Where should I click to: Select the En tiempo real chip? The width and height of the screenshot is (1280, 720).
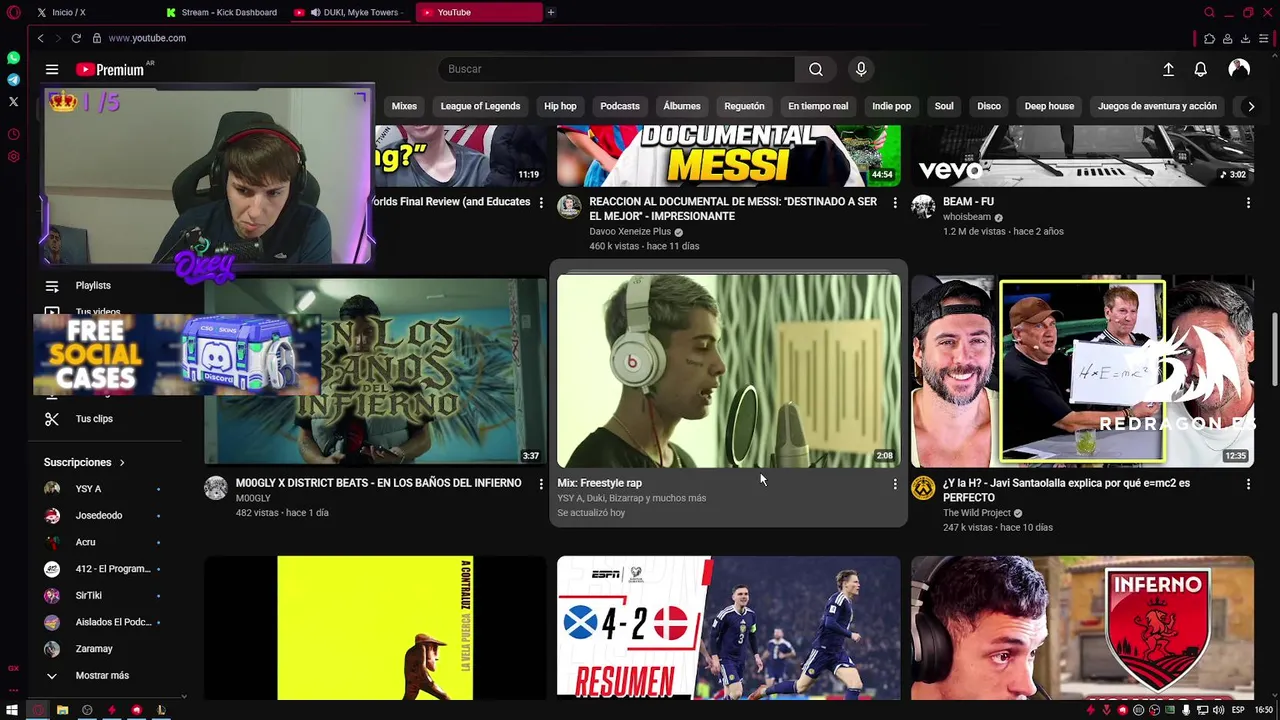click(x=818, y=106)
